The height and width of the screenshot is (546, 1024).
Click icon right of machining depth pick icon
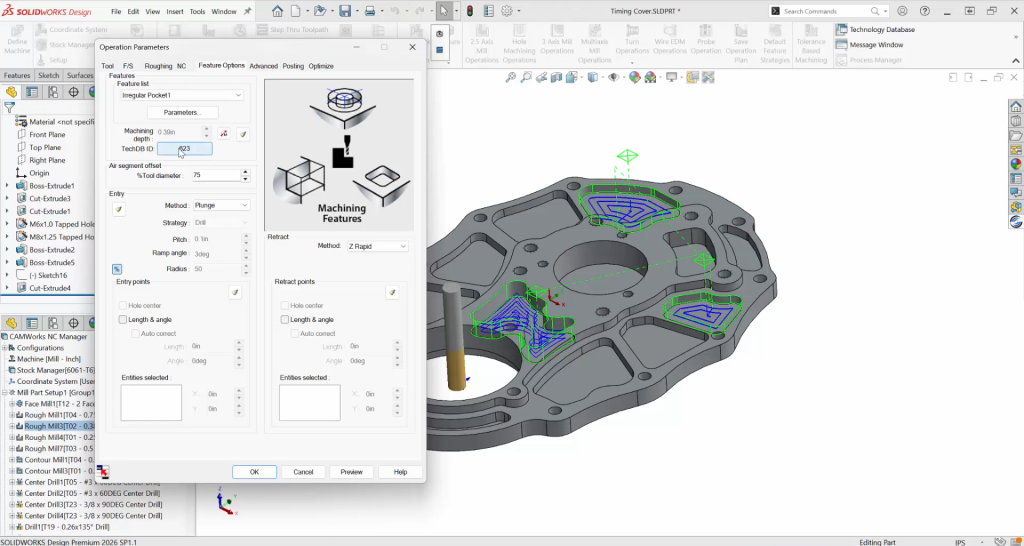243,134
